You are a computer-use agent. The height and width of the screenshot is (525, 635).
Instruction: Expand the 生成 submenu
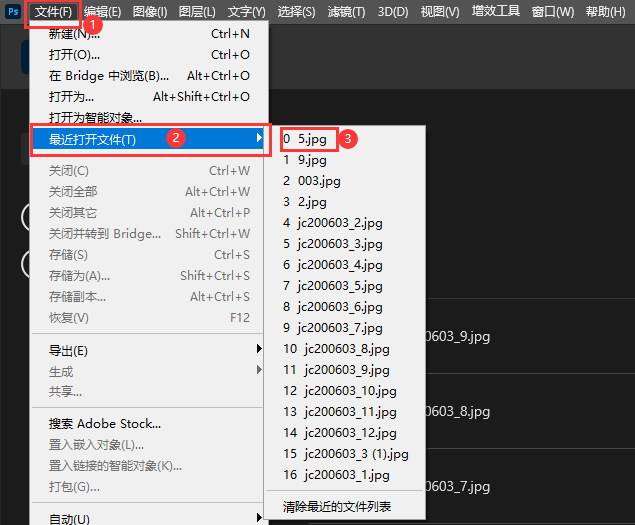pos(149,371)
